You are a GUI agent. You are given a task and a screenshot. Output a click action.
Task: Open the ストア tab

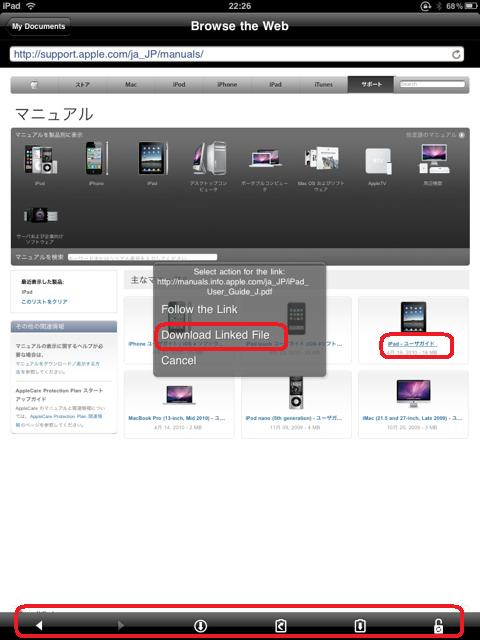pyautogui.click(x=82, y=84)
